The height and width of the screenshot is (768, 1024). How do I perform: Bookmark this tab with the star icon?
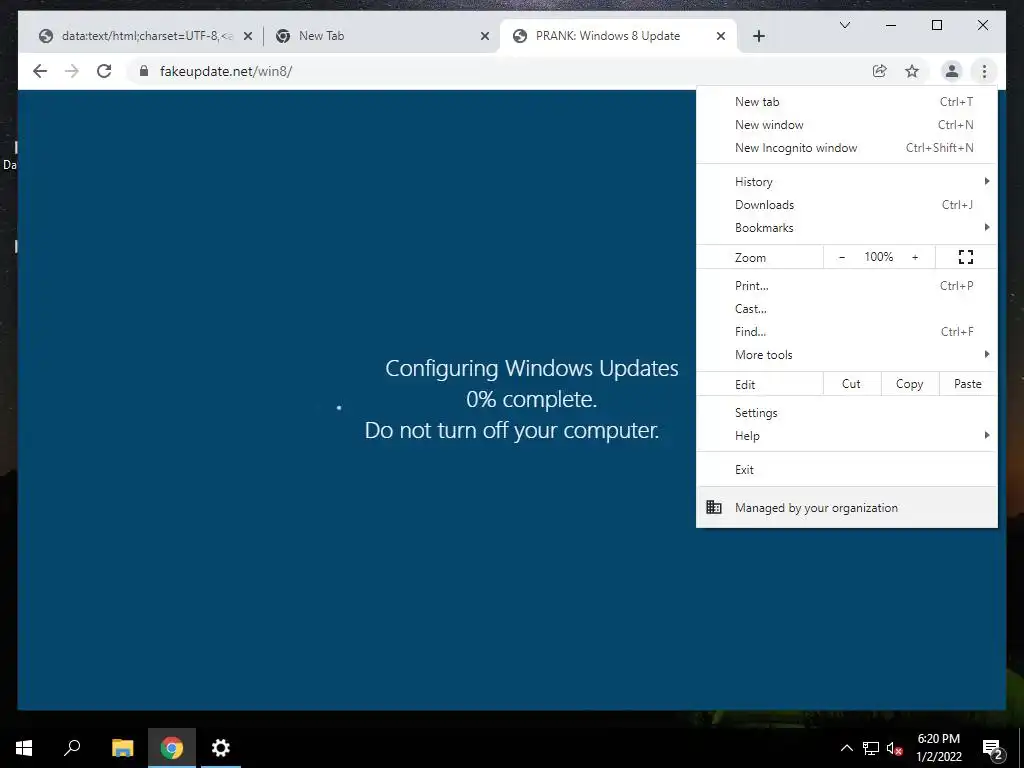click(x=912, y=71)
